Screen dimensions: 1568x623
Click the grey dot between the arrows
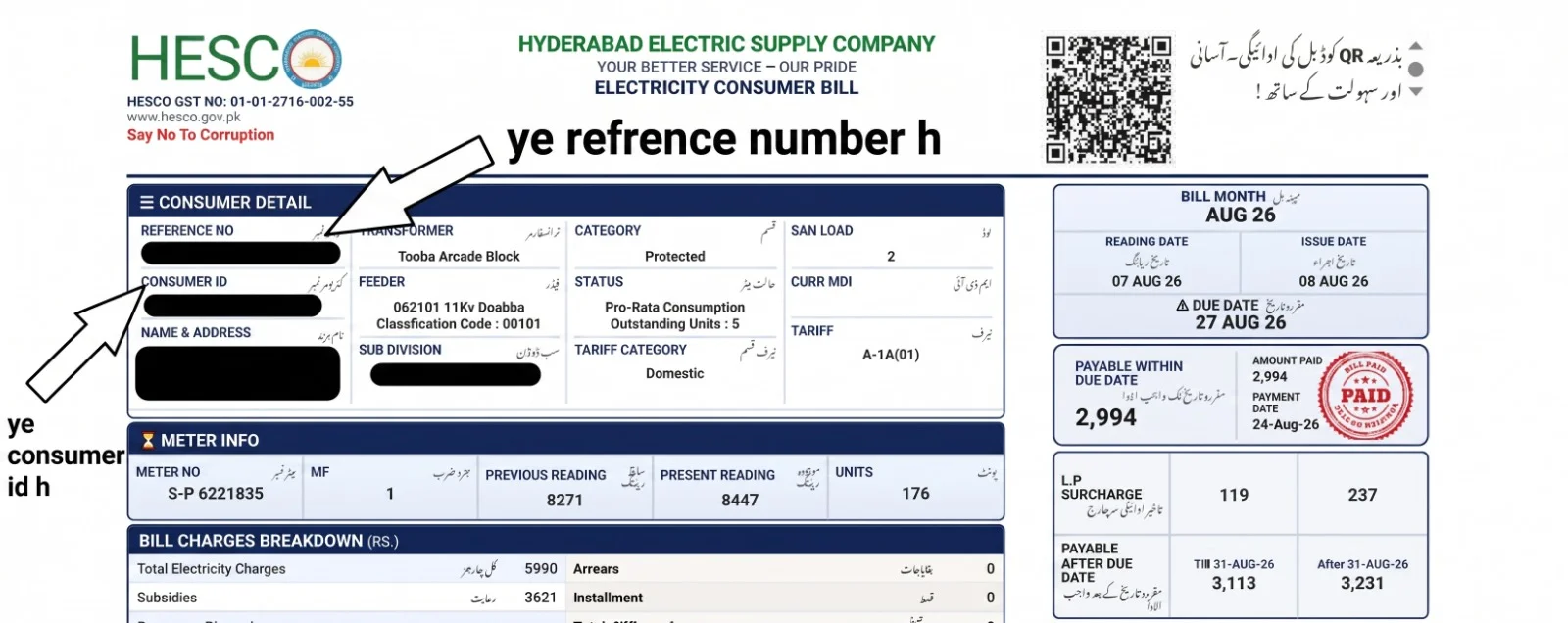[1415, 70]
